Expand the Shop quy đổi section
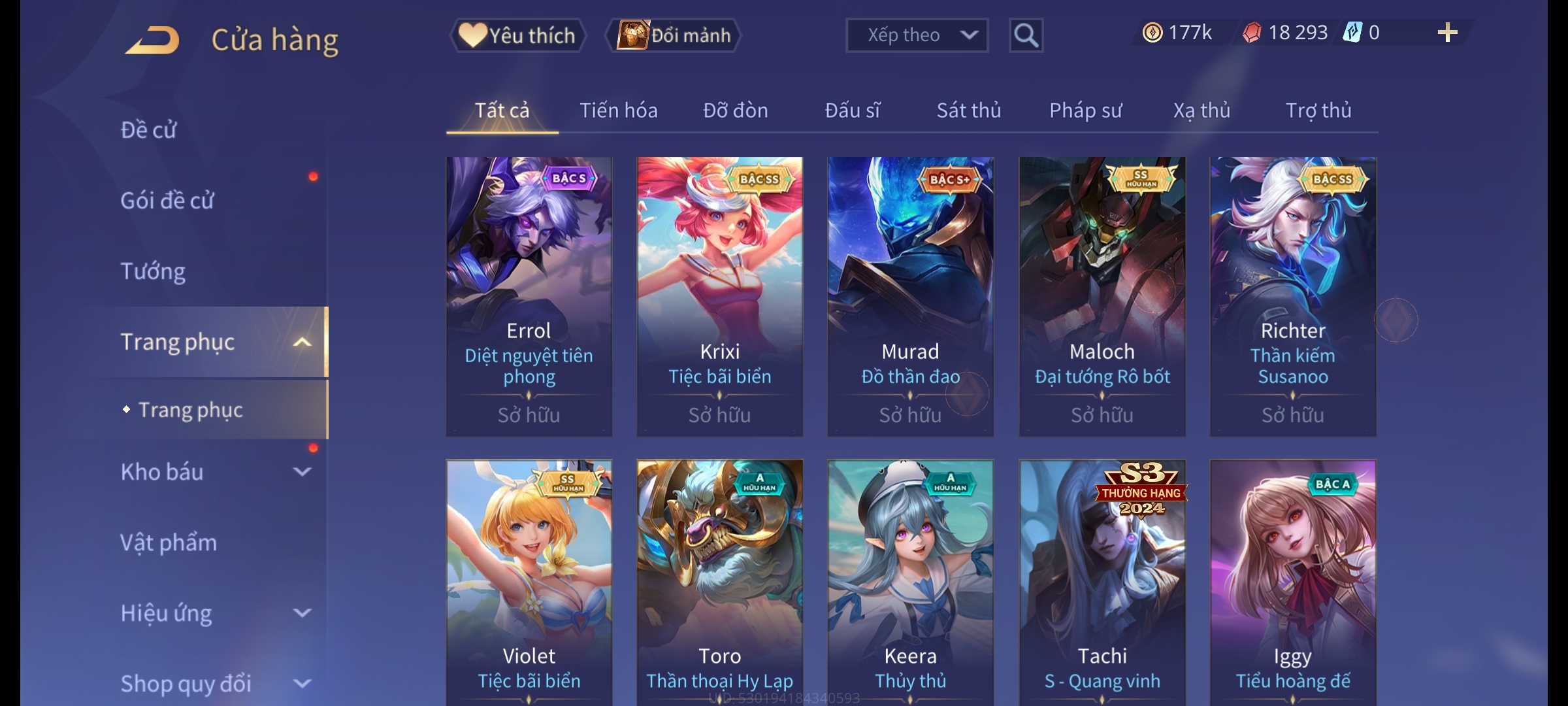The width and height of the screenshot is (1568, 706). click(x=302, y=684)
